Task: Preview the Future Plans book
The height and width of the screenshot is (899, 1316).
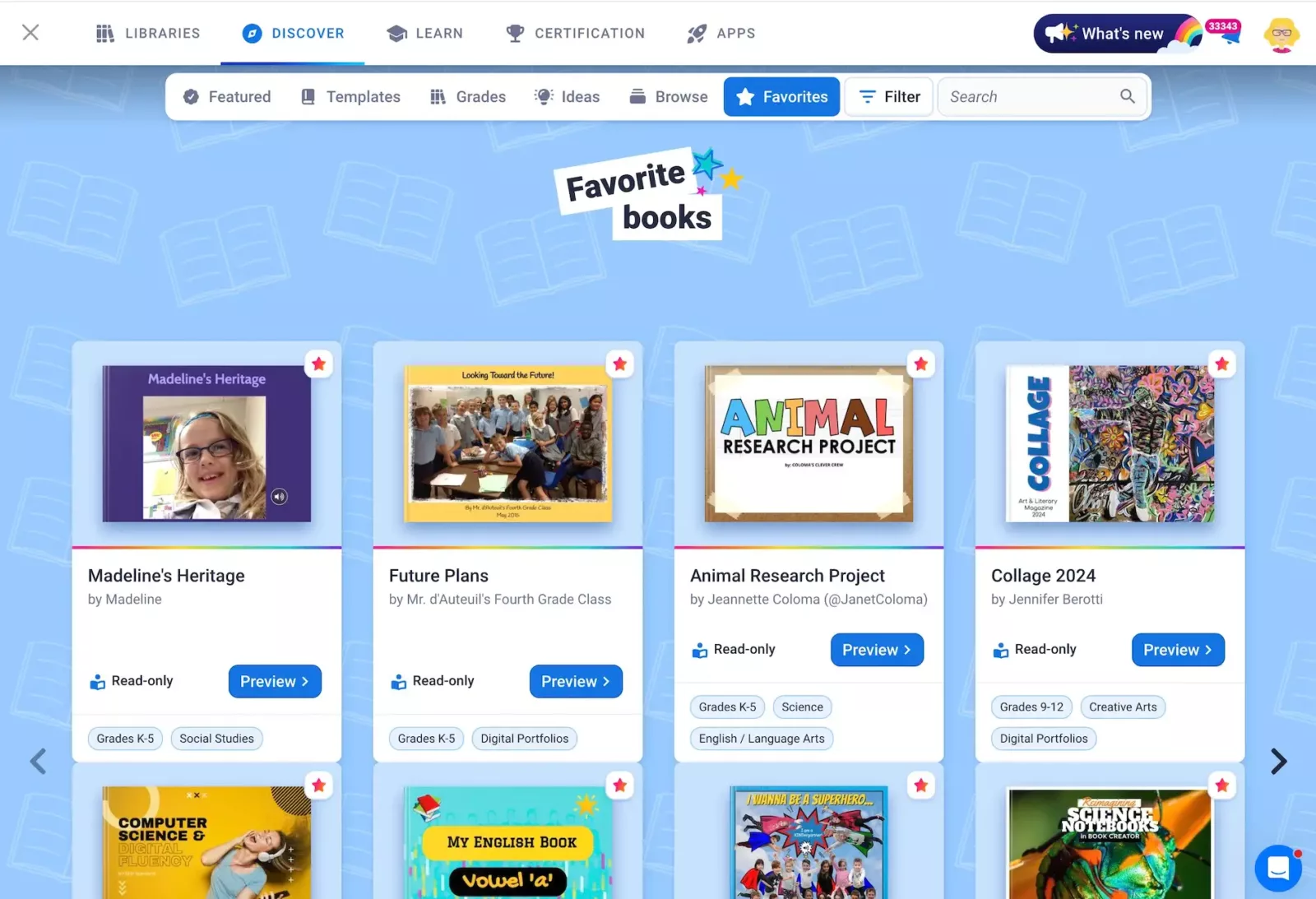Action: [x=576, y=681]
